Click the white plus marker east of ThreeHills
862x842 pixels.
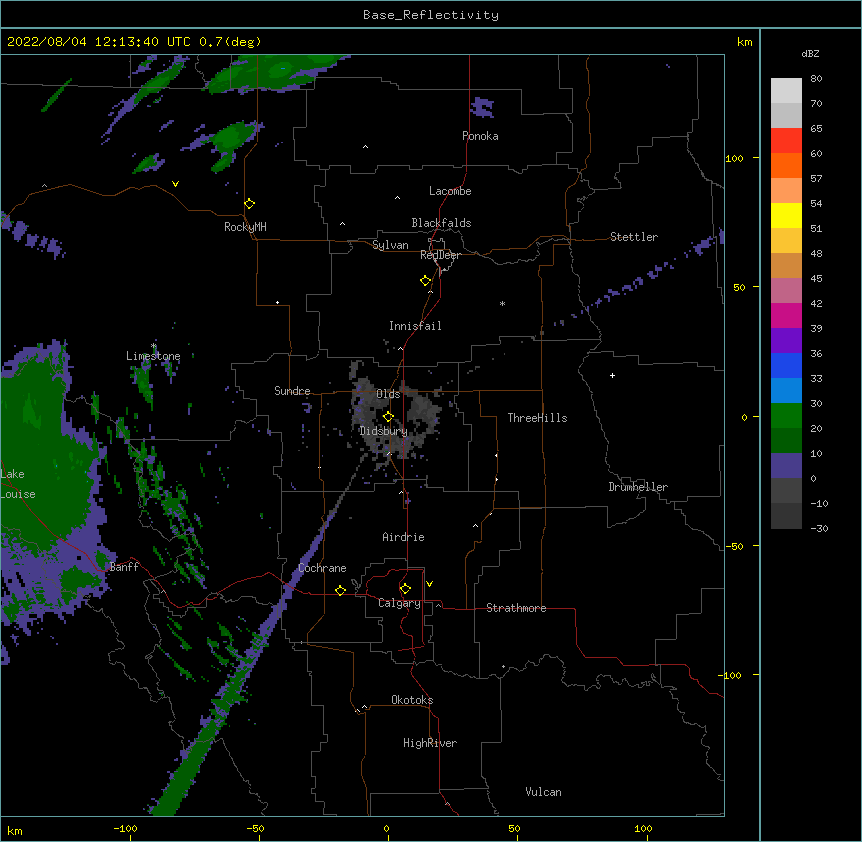[x=612, y=375]
